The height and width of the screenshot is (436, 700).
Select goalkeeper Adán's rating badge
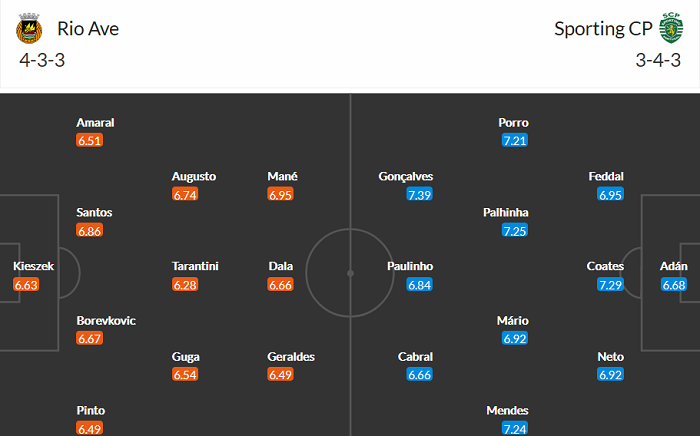coord(675,285)
